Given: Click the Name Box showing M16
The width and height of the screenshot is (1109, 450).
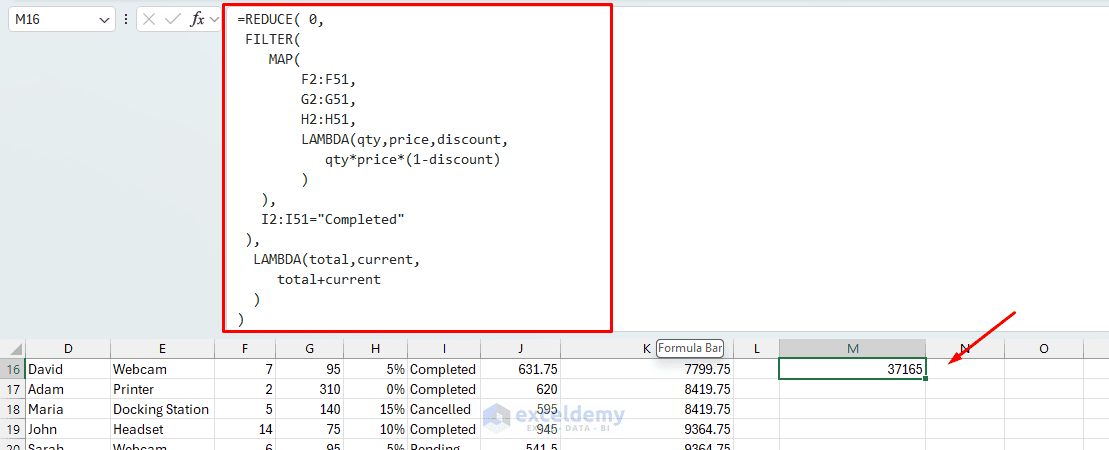Looking at the screenshot, I should pos(62,20).
